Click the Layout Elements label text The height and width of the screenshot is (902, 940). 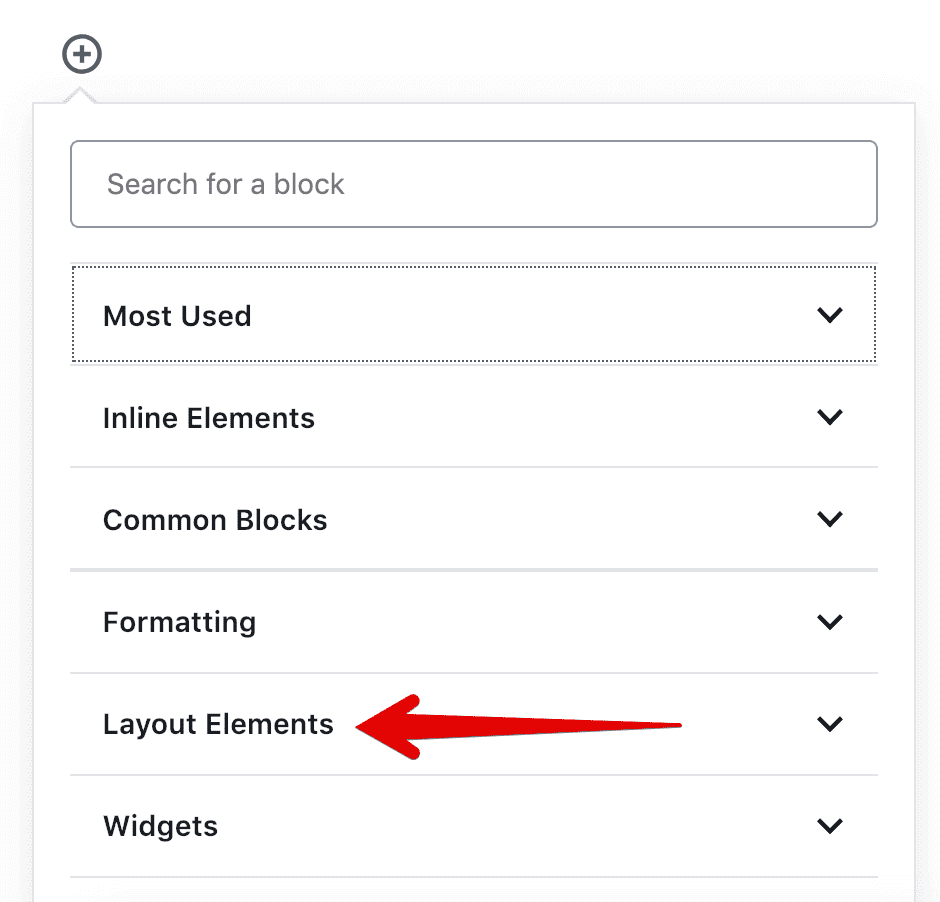point(218,725)
